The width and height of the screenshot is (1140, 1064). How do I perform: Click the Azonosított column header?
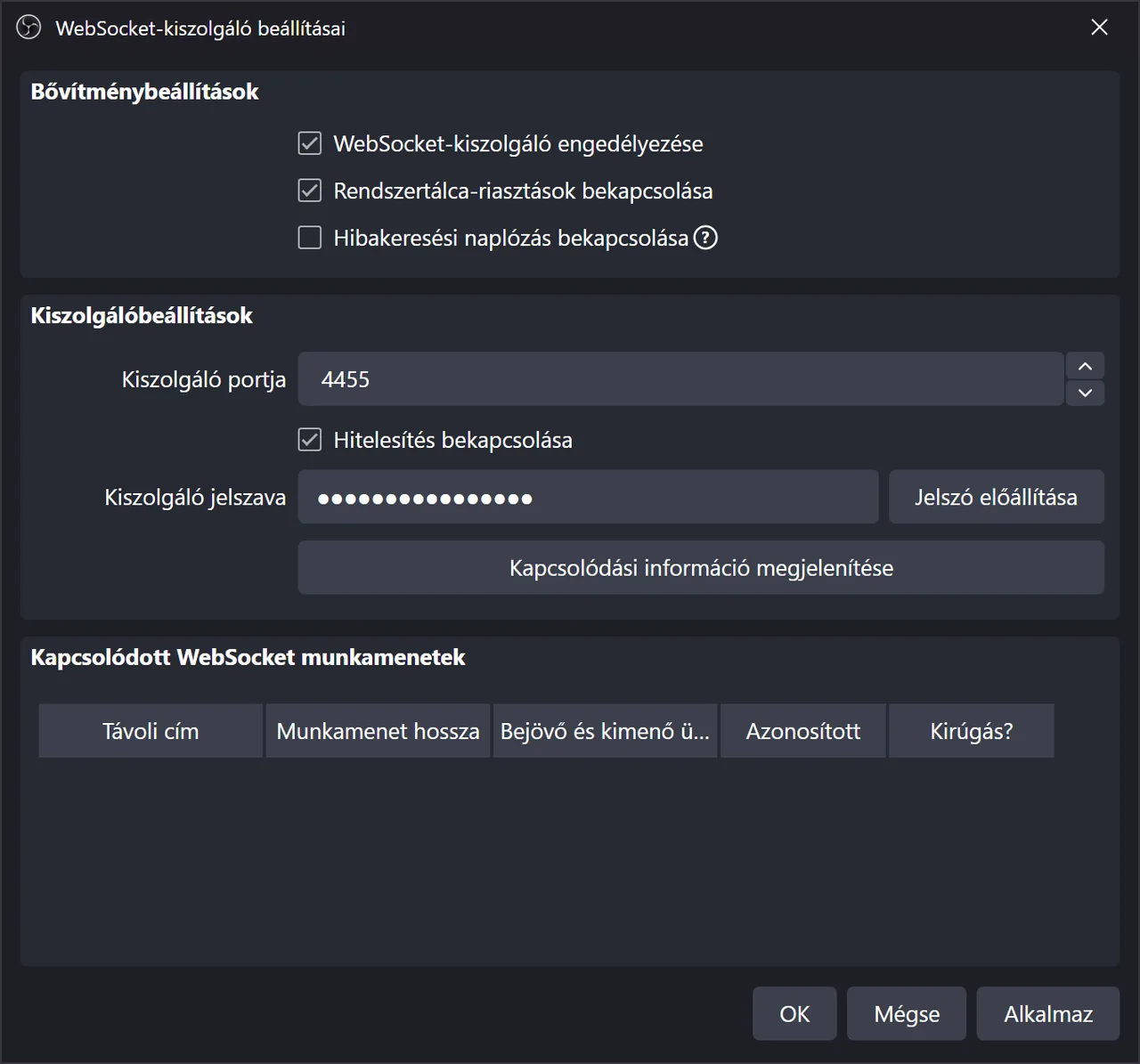tap(803, 731)
